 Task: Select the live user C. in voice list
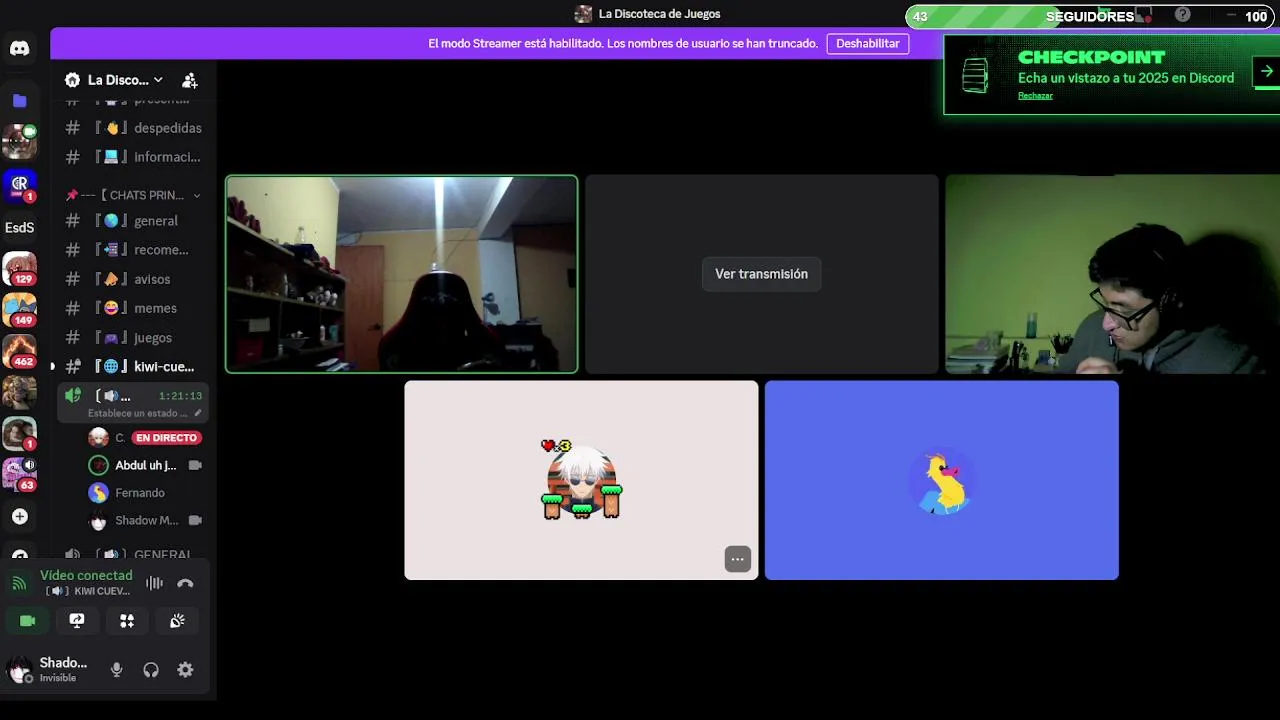(x=145, y=438)
